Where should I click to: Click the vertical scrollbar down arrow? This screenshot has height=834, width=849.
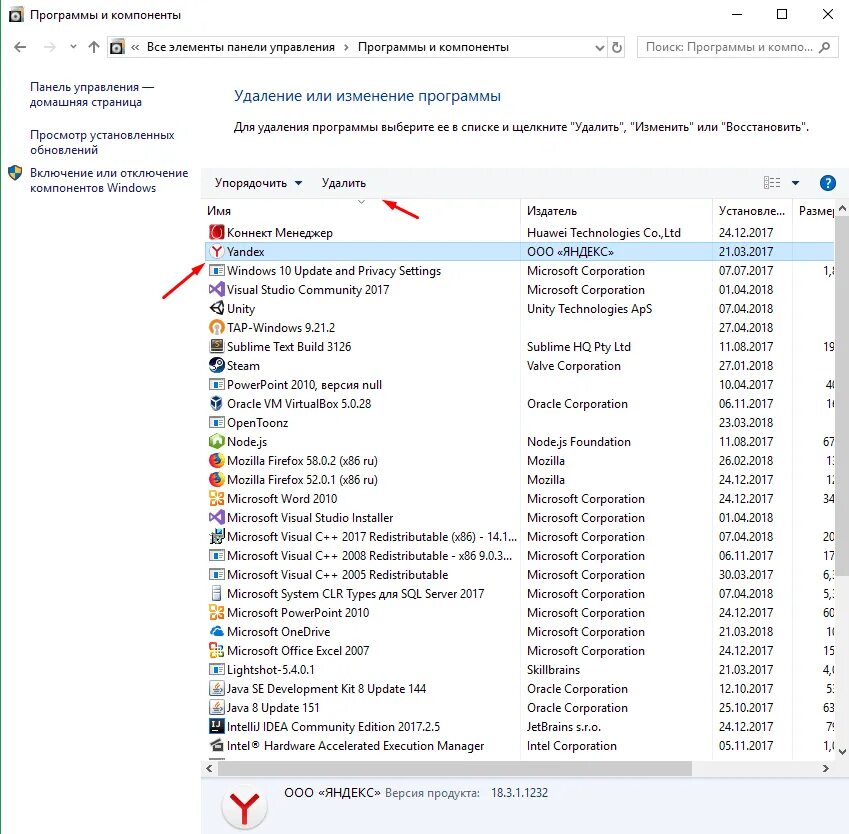pyautogui.click(x=842, y=751)
